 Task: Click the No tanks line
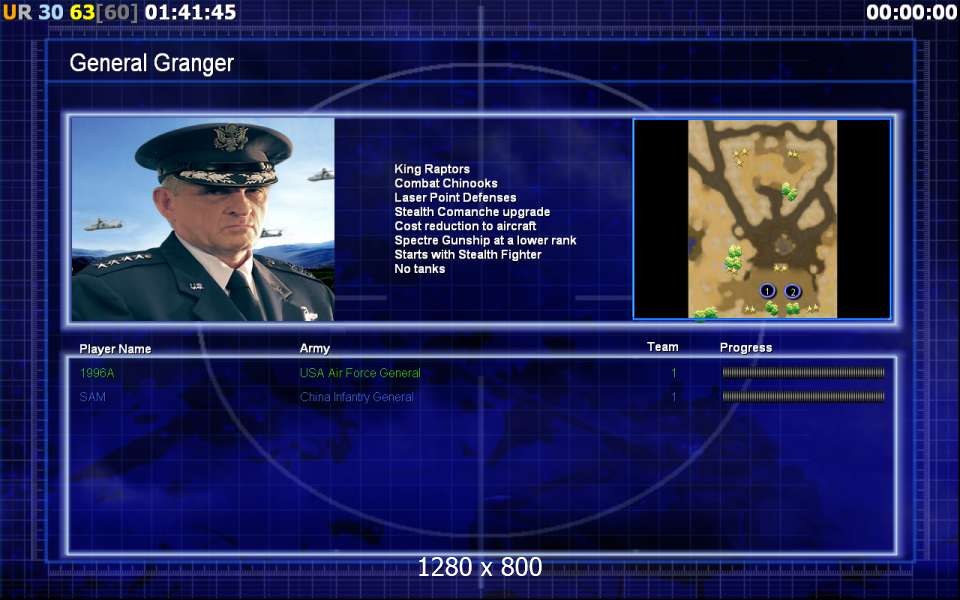419,268
